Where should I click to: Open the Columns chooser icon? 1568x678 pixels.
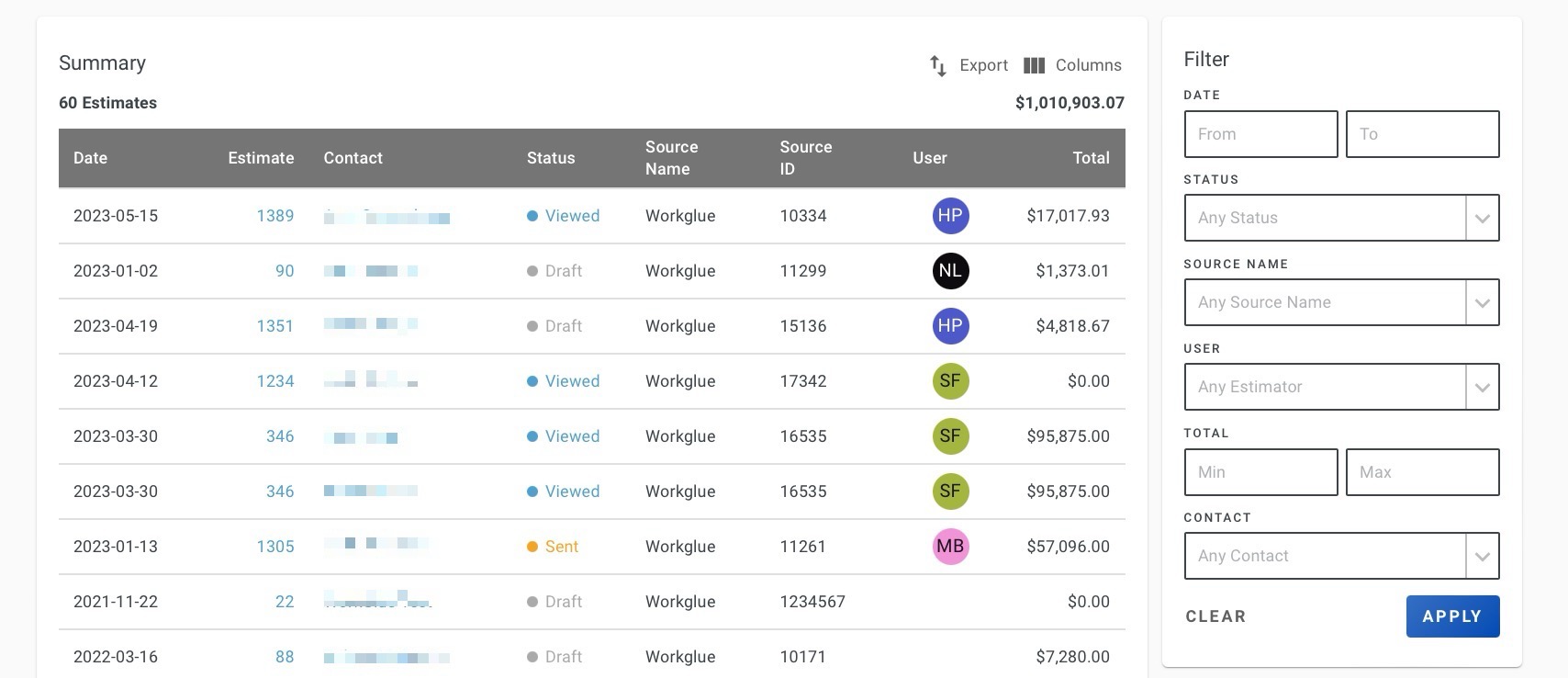[1034, 65]
